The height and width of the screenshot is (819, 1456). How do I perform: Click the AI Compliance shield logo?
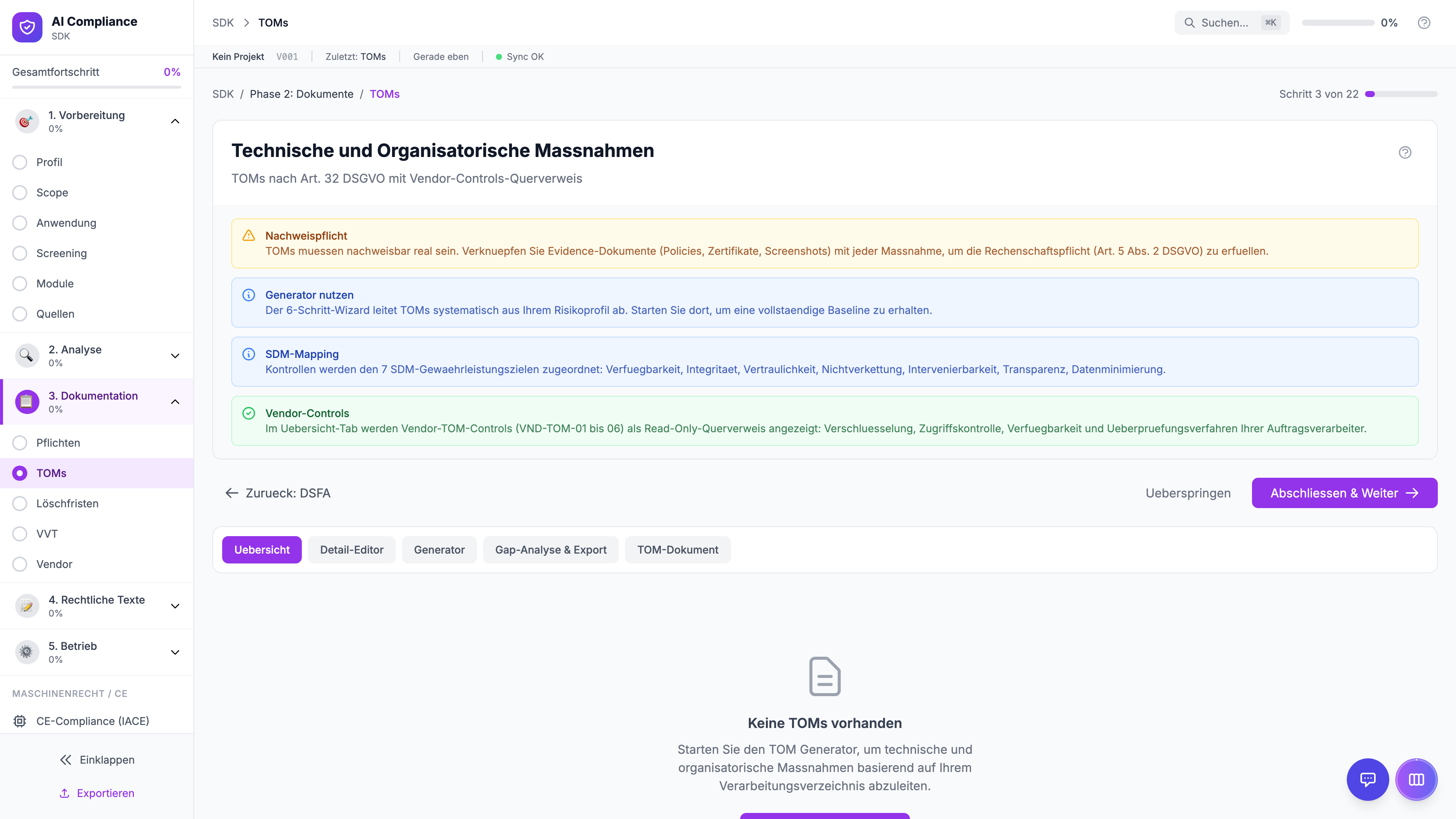coord(27,27)
